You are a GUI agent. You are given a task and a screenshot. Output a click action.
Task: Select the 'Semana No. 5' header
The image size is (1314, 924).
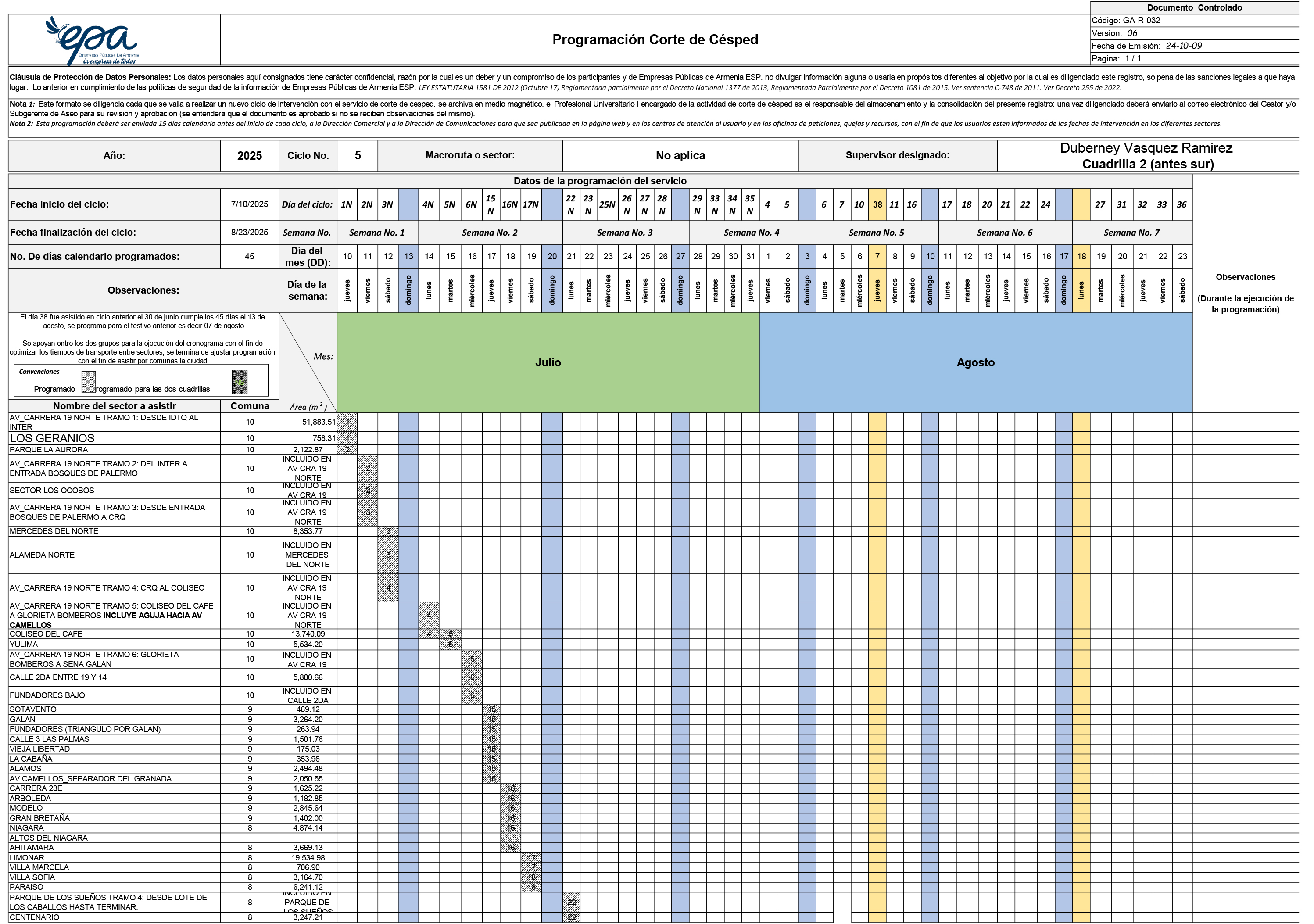pos(877,233)
